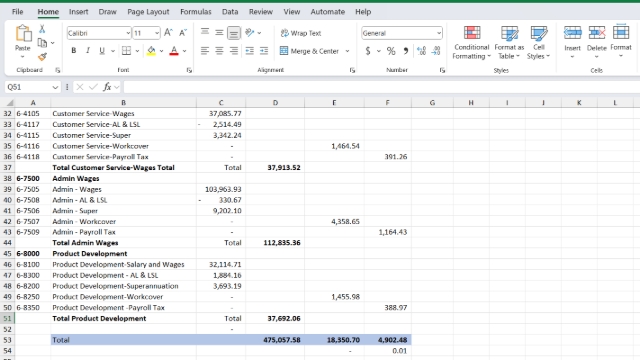Select column D header
The width and height of the screenshot is (640, 360).
click(275, 103)
